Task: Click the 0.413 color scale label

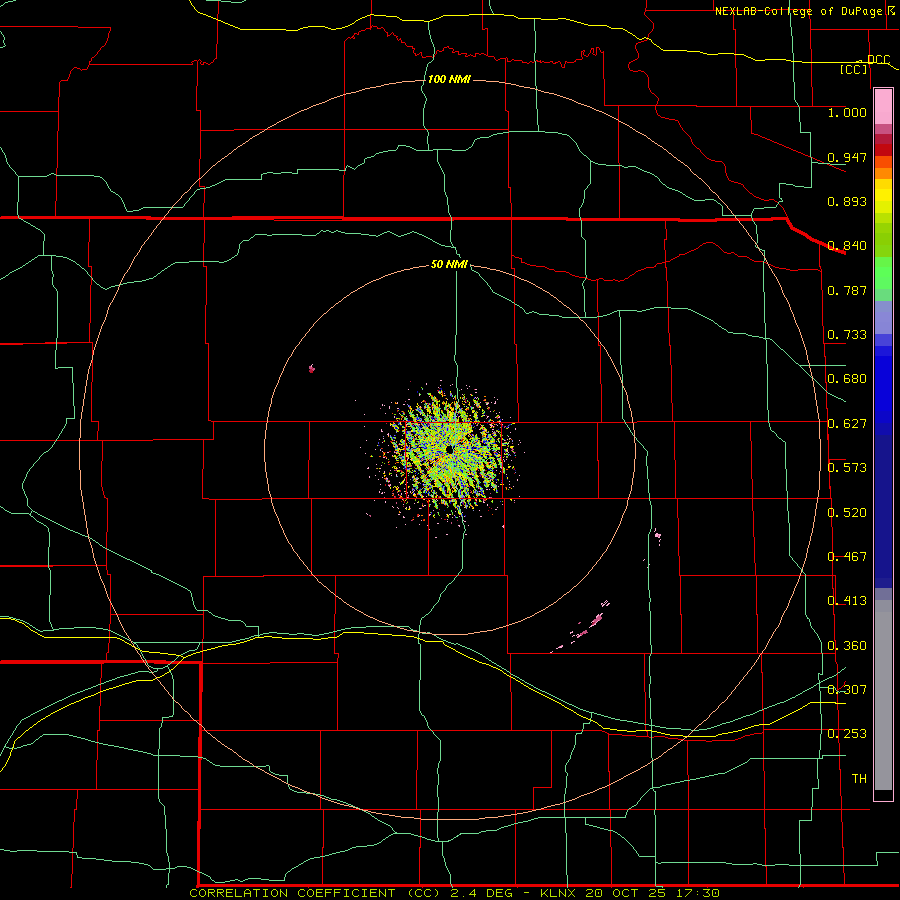Action: click(x=847, y=601)
